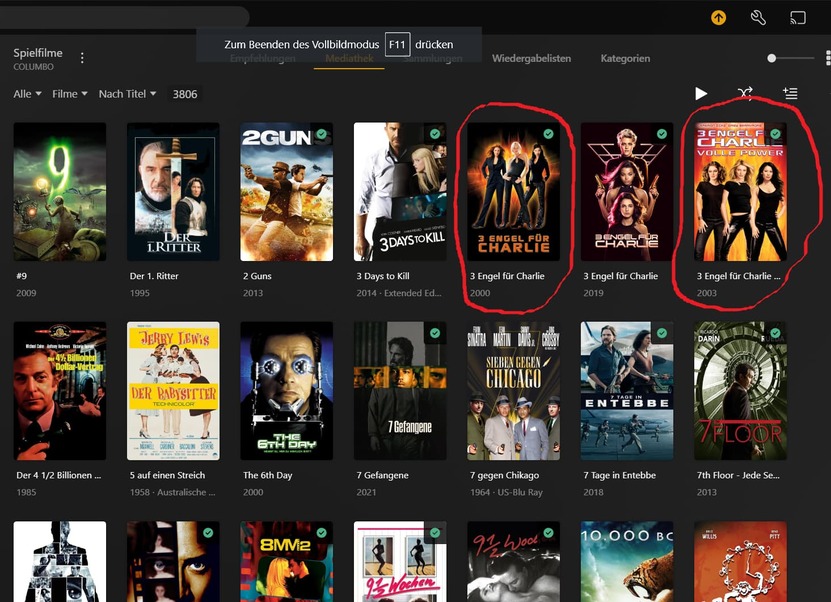Toggle watched checkmark on 7th Floor poster

775,333
